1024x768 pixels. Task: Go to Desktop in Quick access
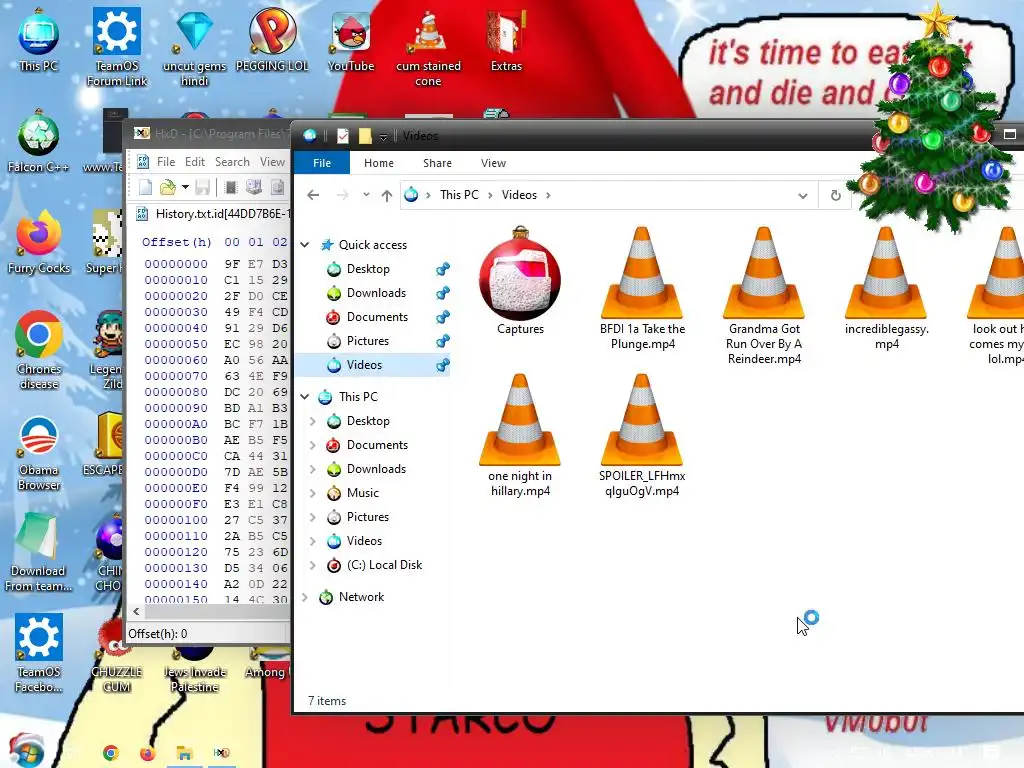click(x=368, y=269)
